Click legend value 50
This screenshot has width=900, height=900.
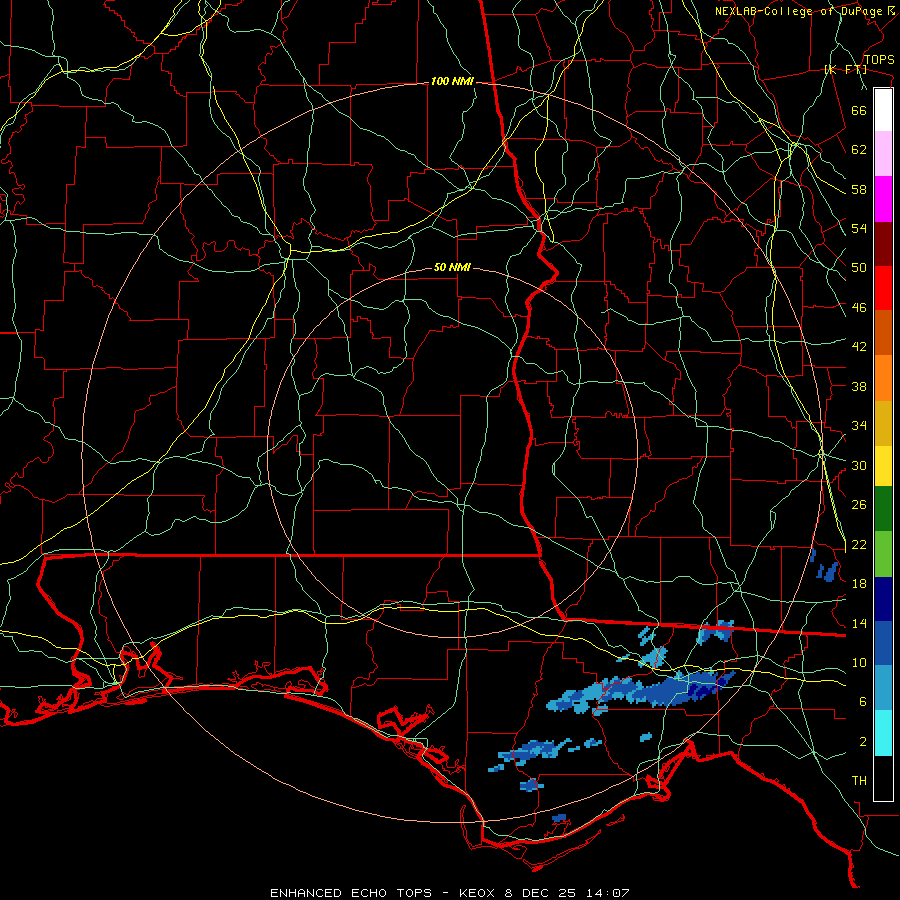[859, 267]
